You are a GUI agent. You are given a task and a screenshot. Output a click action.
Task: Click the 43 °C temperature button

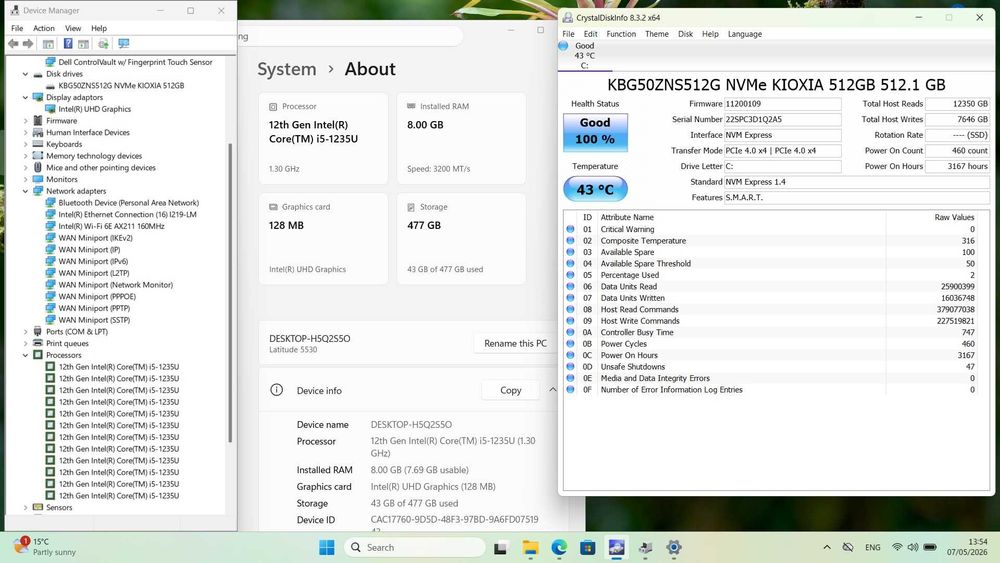coord(595,189)
